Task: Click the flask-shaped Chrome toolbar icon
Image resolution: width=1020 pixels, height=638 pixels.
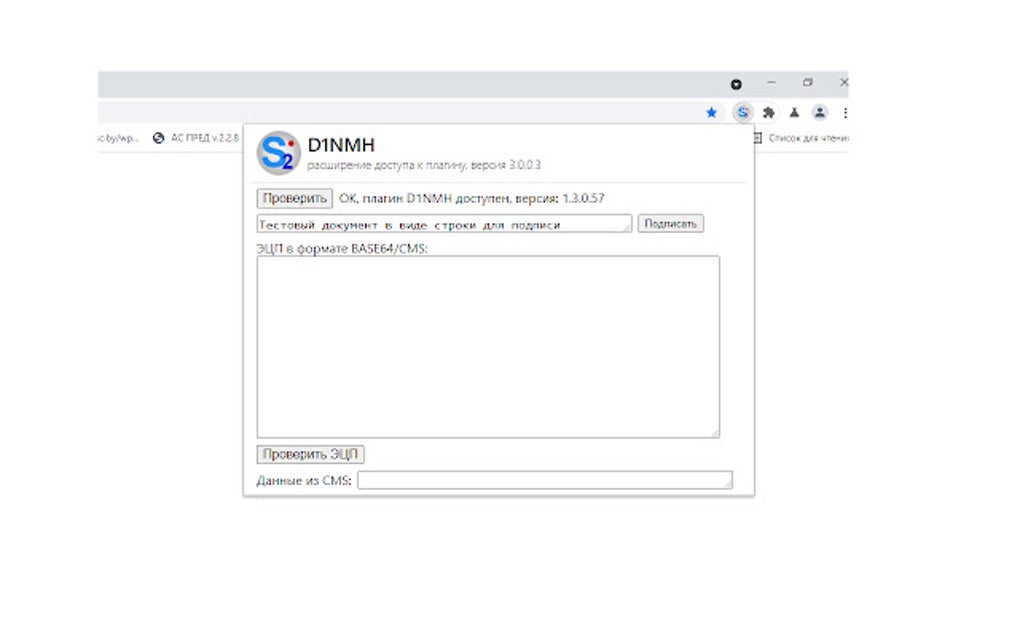Action: click(x=794, y=113)
